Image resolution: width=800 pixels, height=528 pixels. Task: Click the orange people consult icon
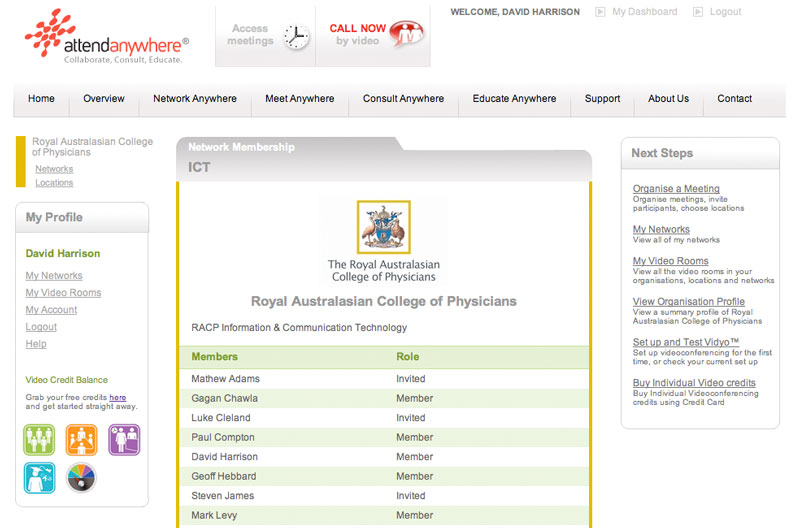[x=81, y=439]
